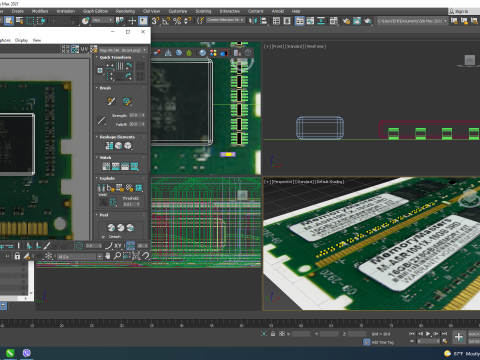This screenshot has height=360, width=480.
Task: Open the Graph Editors menu
Action: (95, 11)
